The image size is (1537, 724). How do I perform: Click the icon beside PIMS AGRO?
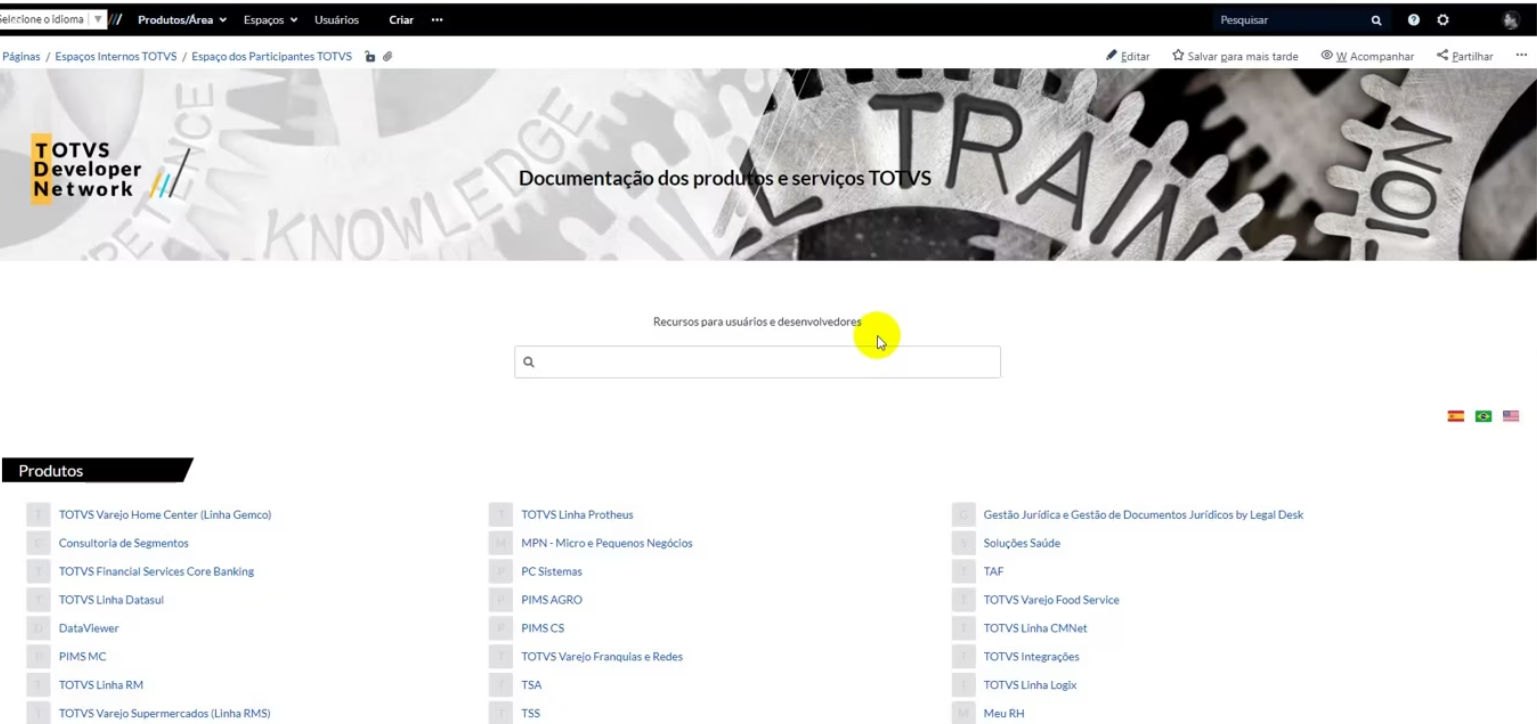[x=500, y=600]
